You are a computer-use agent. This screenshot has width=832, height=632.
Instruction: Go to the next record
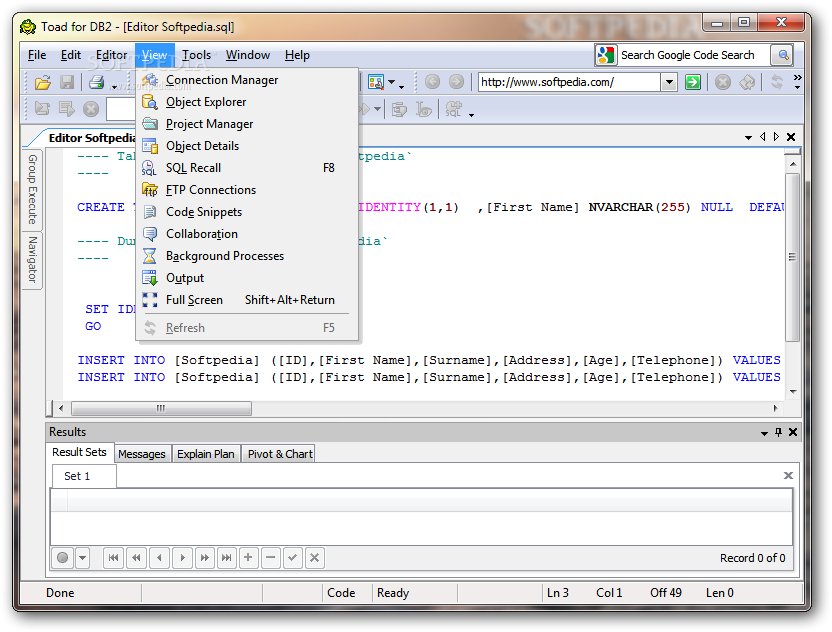tap(182, 558)
